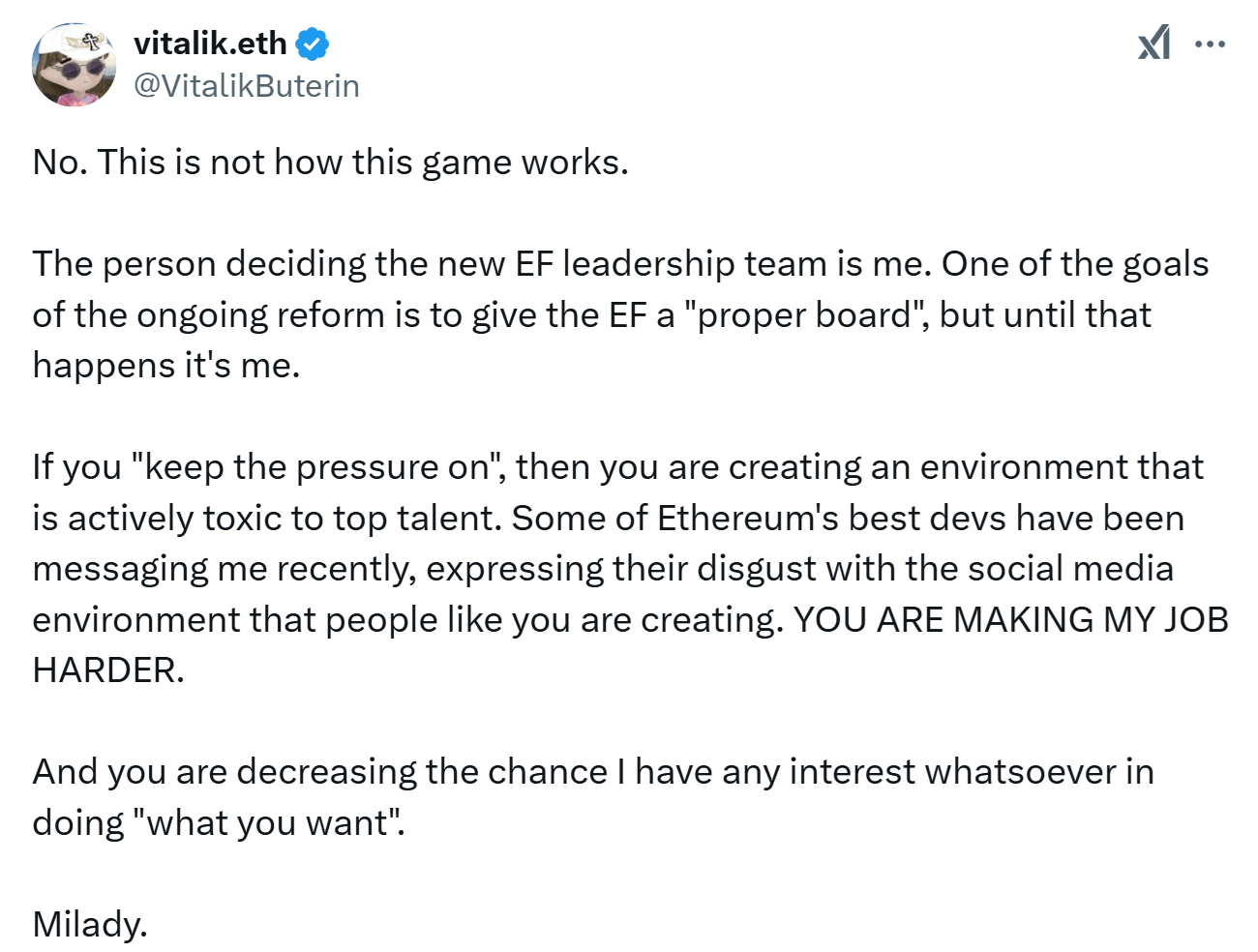This screenshot has height=952, width=1258.
Task: Click the sentence starting 'And you are decreasing'
Action: (593, 797)
